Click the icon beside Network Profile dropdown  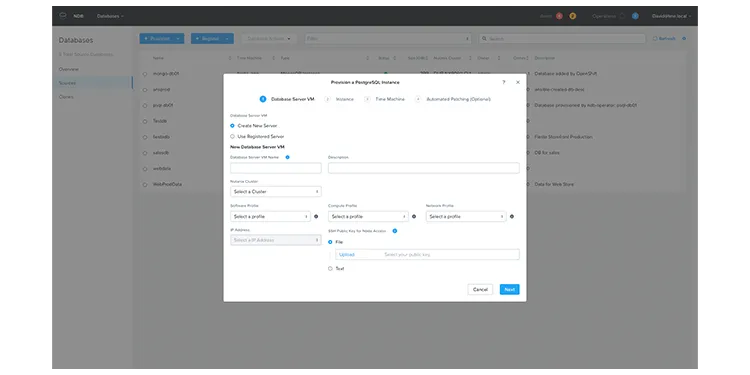click(512, 217)
